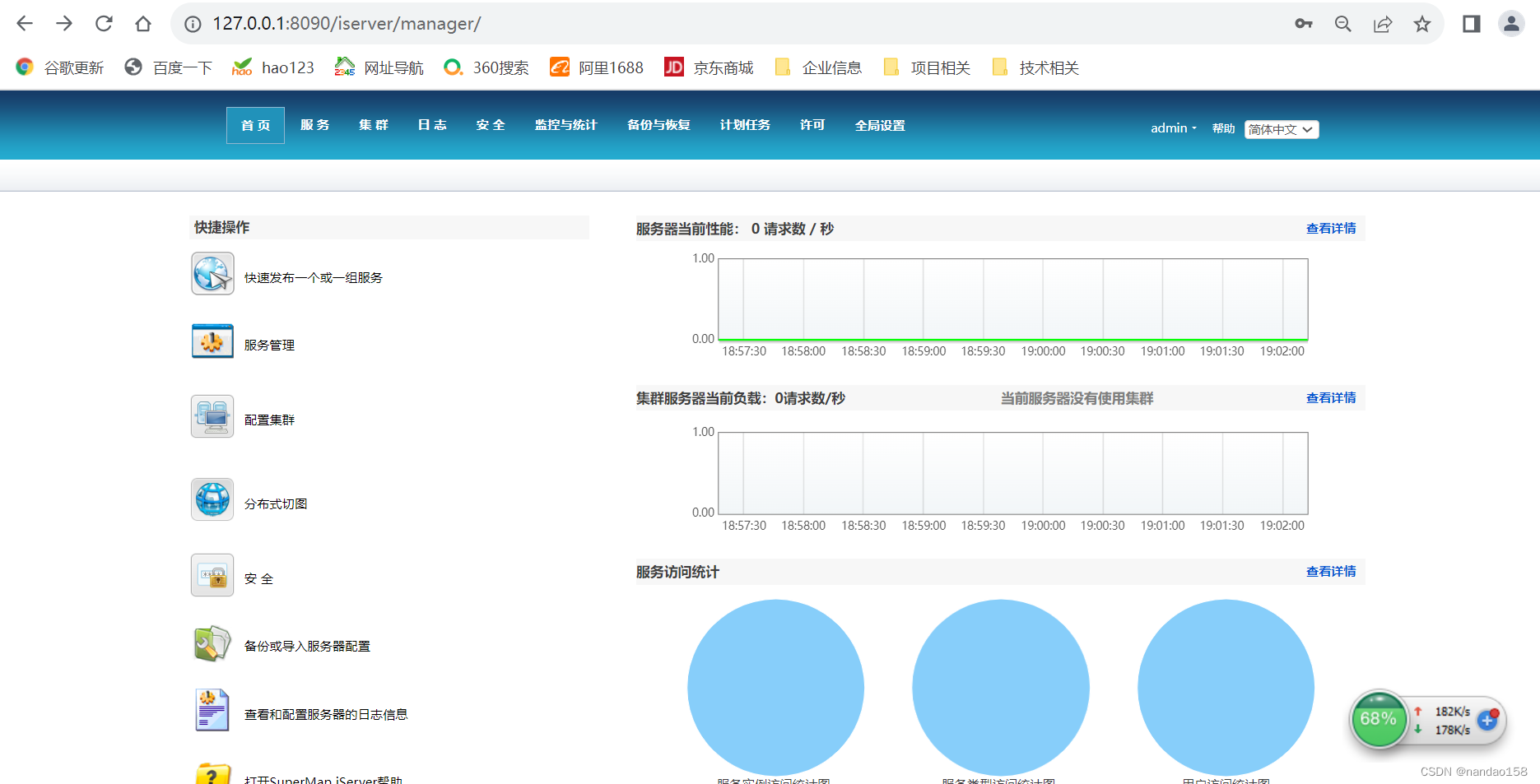The width and height of the screenshot is (1540, 784).
Task: Open the 监控与统计 menu
Action: [565, 125]
